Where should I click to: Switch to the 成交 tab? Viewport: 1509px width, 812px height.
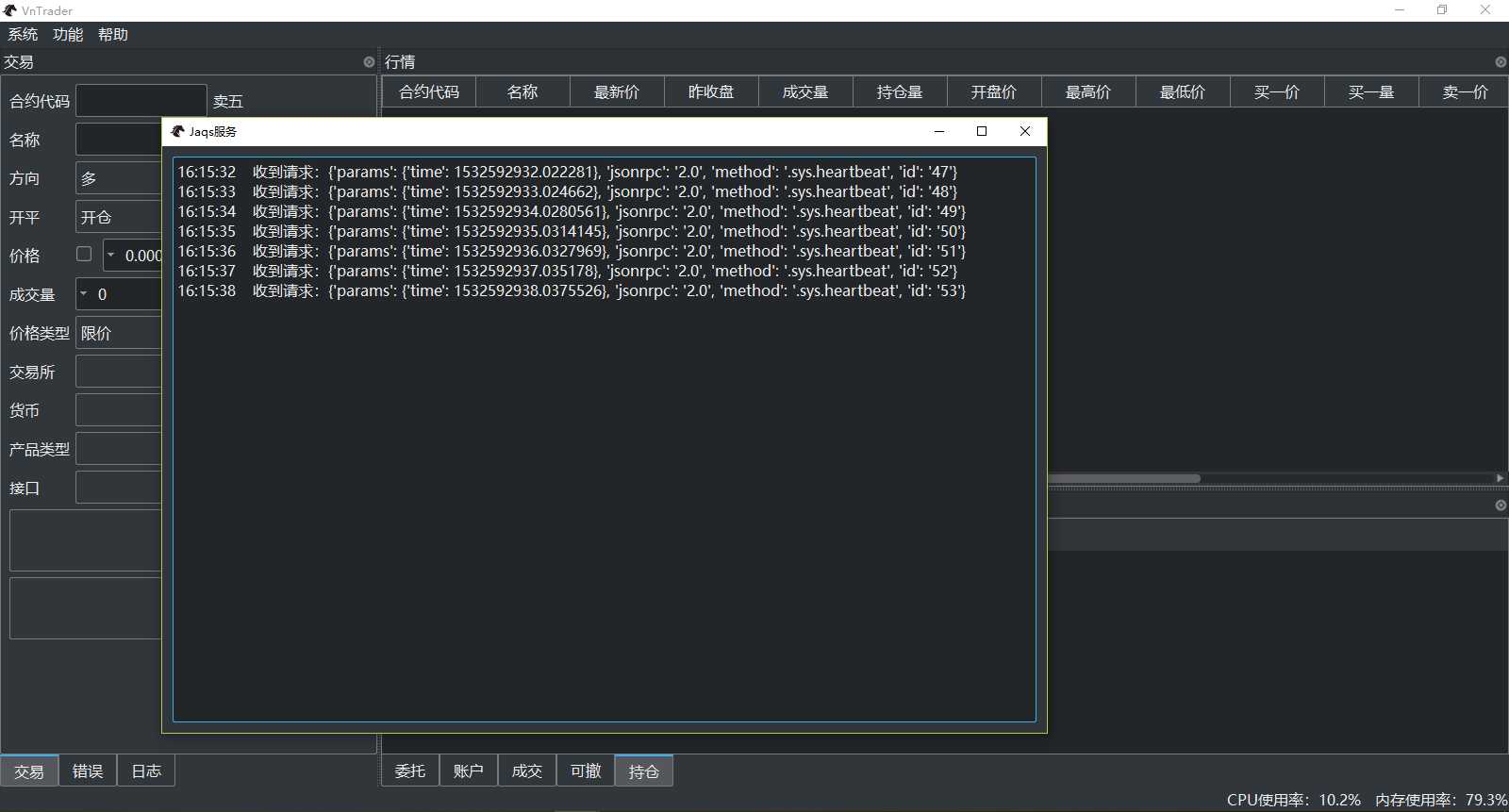(x=527, y=771)
